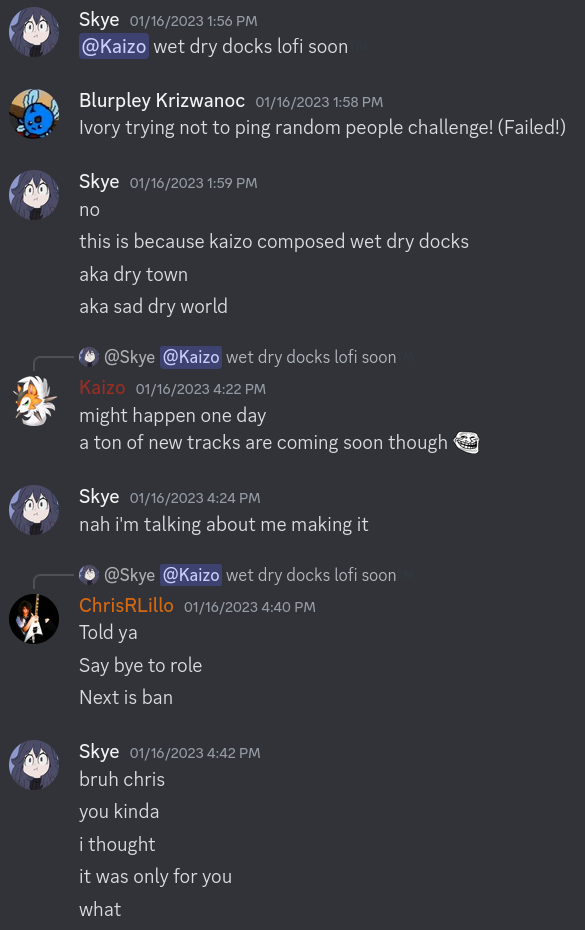Select the message "Next is ban"
This screenshot has width=585, height=930.
click(x=126, y=697)
